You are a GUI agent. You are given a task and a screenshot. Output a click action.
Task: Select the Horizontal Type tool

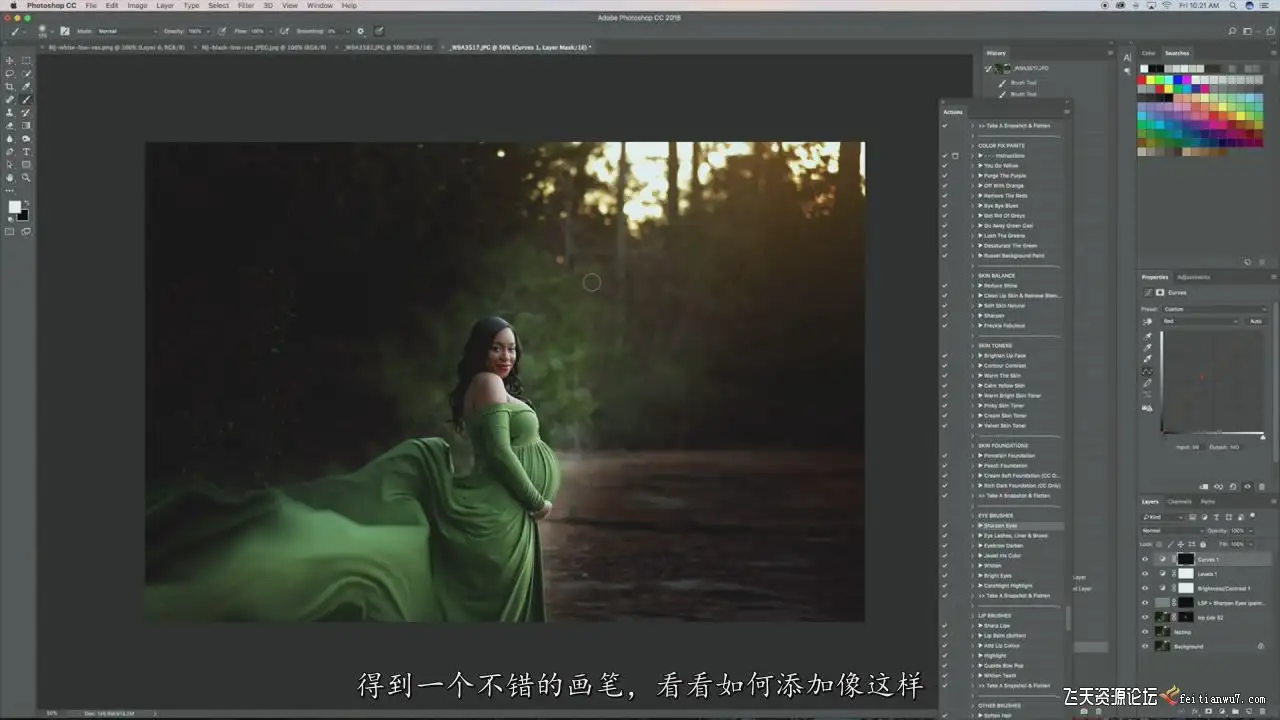[26, 152]
